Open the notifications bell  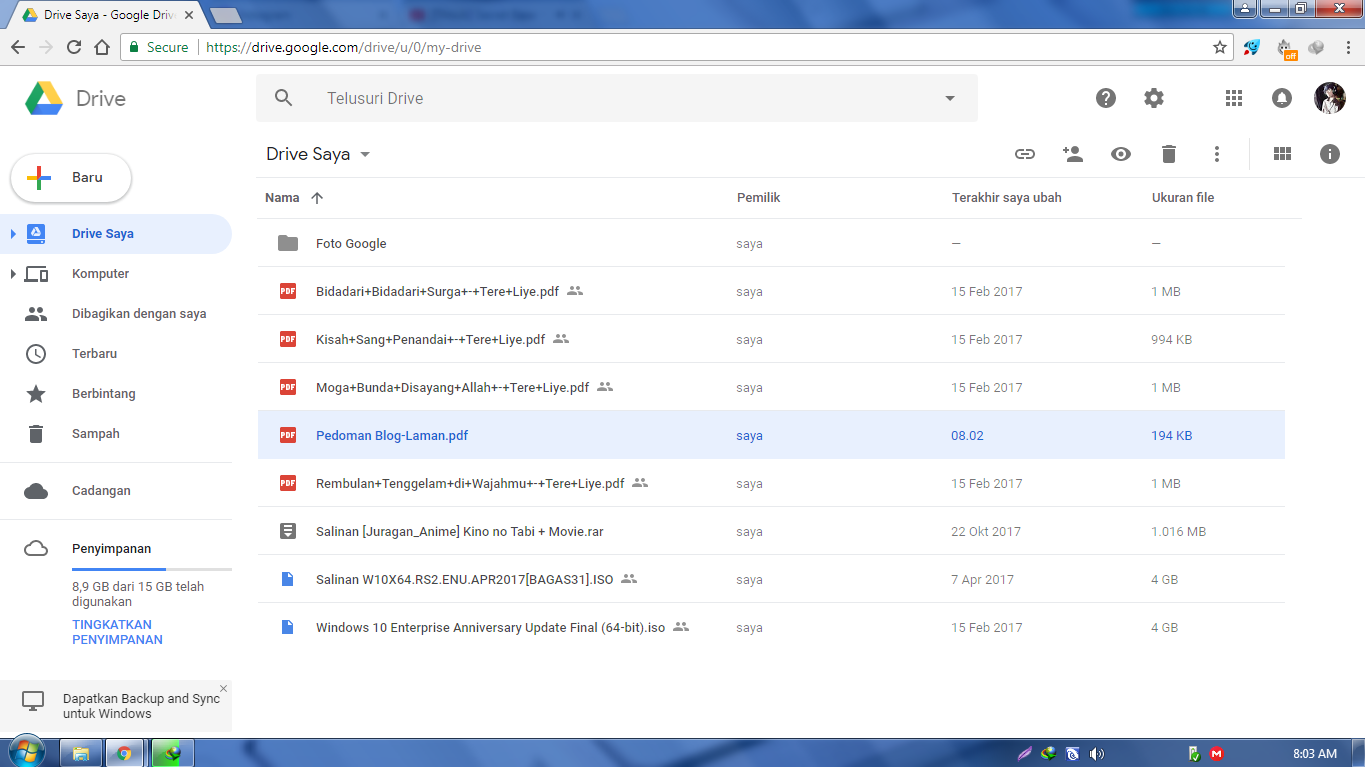pos(1281,98)
